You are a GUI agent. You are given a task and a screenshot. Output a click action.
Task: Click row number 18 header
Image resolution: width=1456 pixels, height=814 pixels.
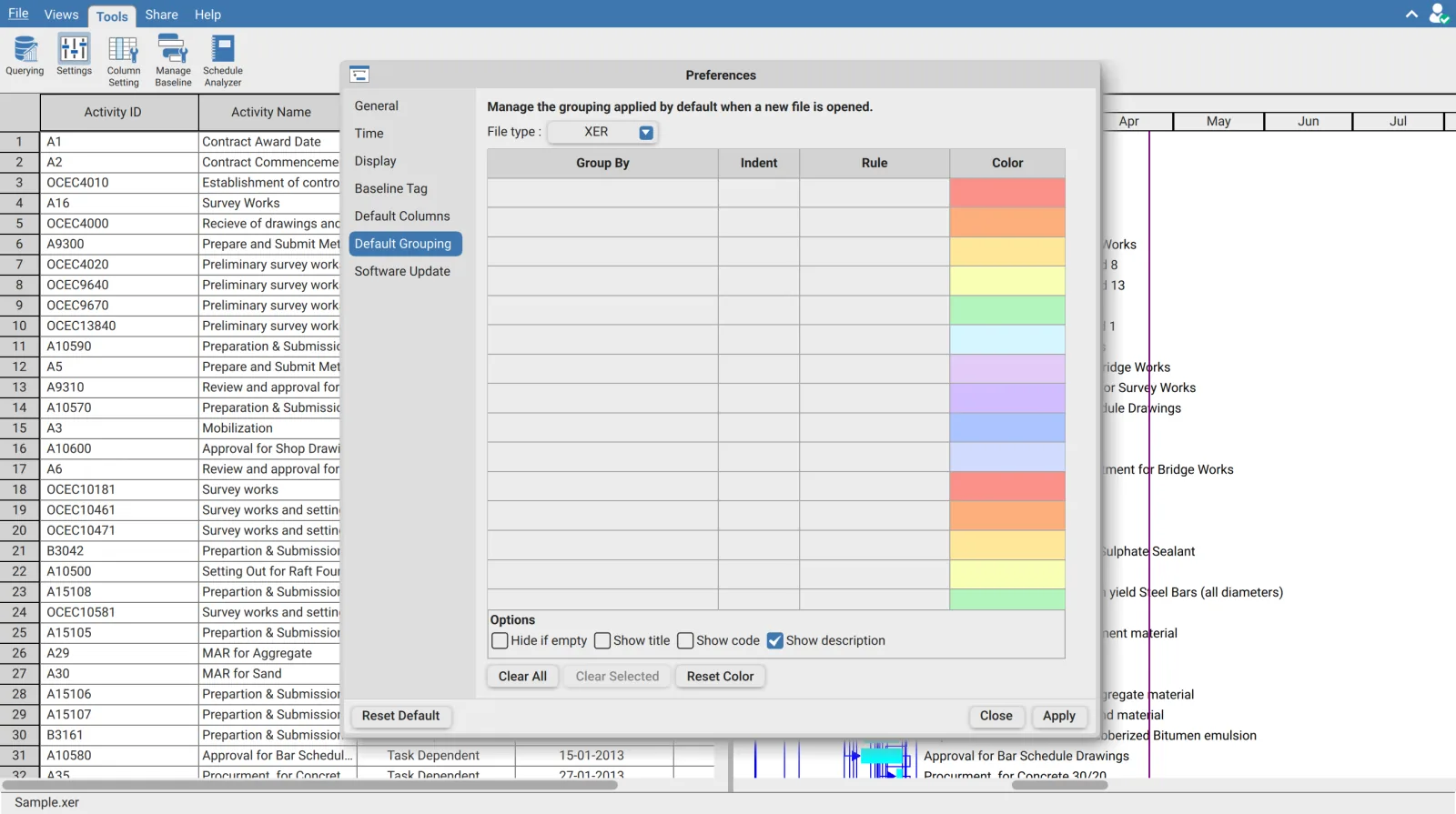pyautogui.click(x=19, y=489)
